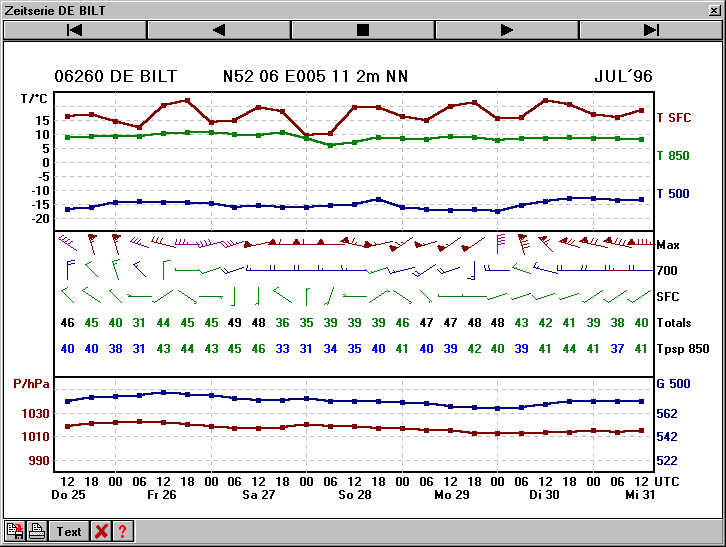Skip to the last time step
Image resolution: width=726 pixels, height=547 pixels.
(651, 30)
